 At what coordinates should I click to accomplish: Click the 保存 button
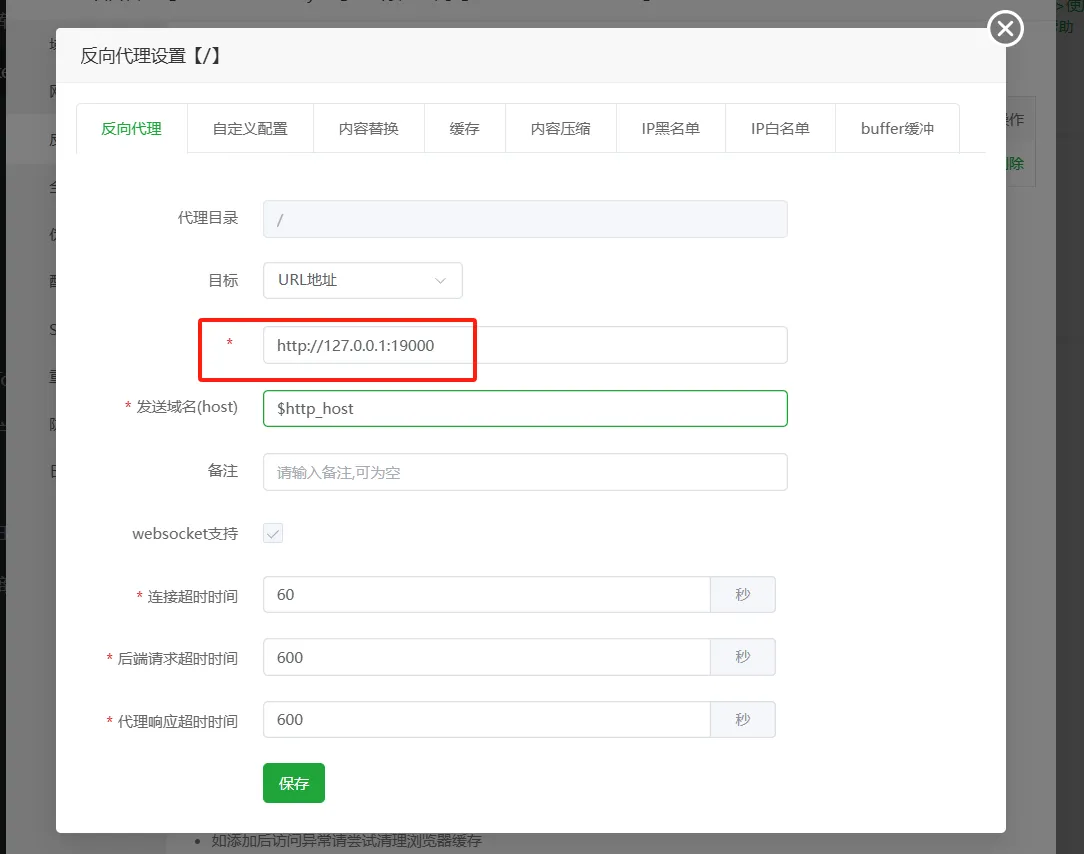click(x=294, y=783)
